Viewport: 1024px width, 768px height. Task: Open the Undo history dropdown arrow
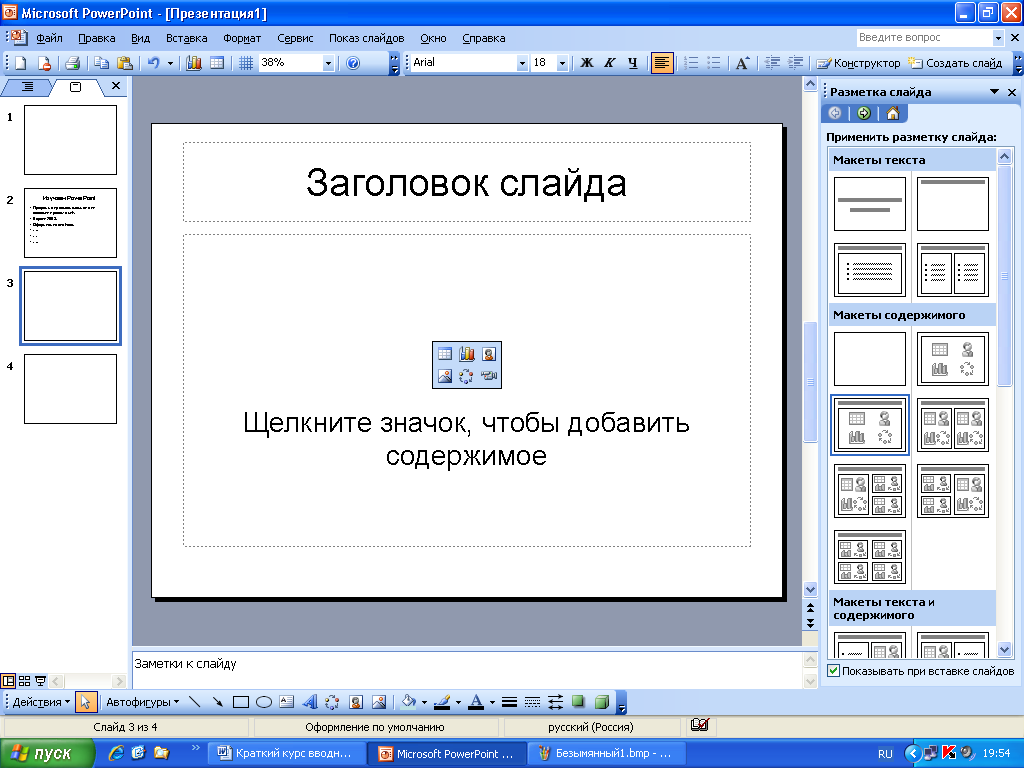(x=170, y=63)
